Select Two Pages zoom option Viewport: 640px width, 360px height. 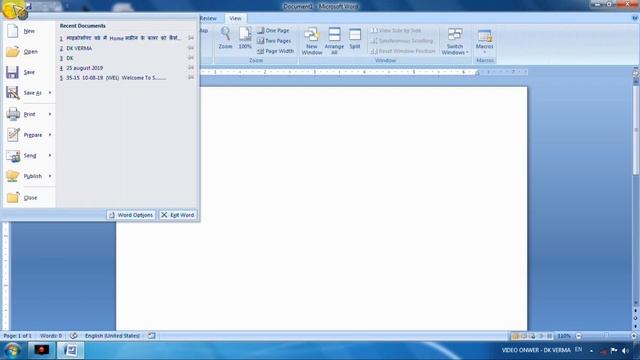tap(274, 41)
